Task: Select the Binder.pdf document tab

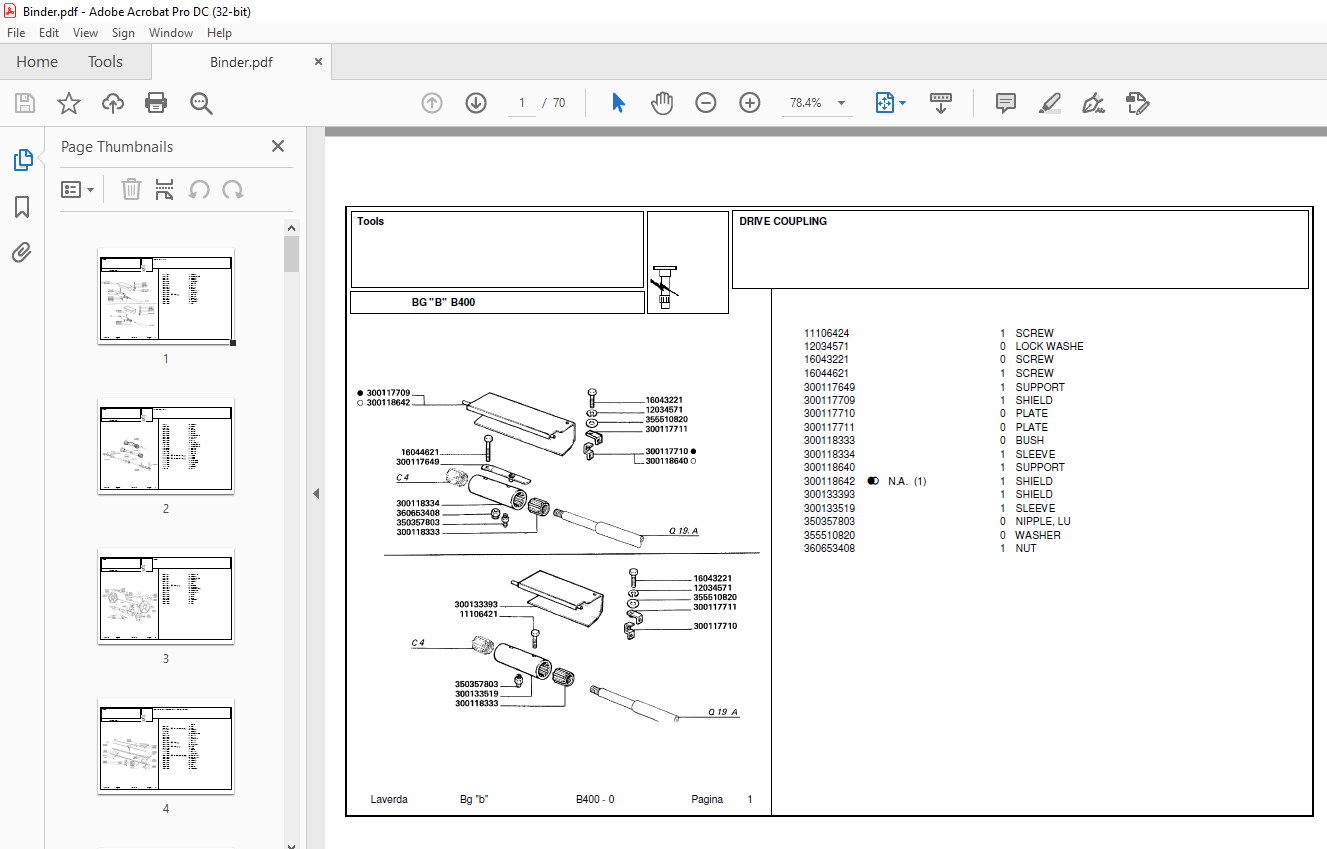Action: tap(241, 62)
